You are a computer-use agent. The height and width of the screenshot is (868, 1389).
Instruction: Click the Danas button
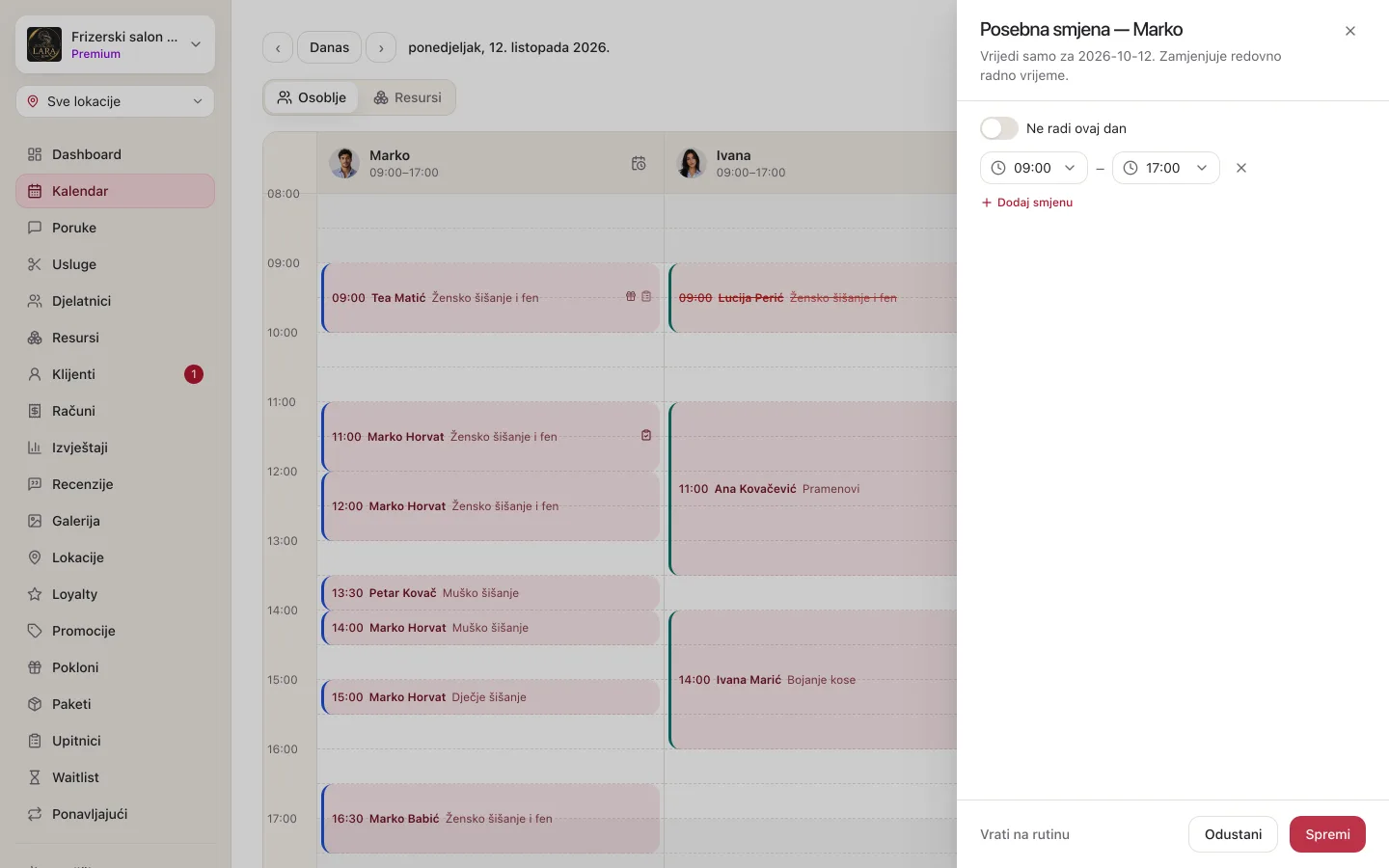pos(329,47)
